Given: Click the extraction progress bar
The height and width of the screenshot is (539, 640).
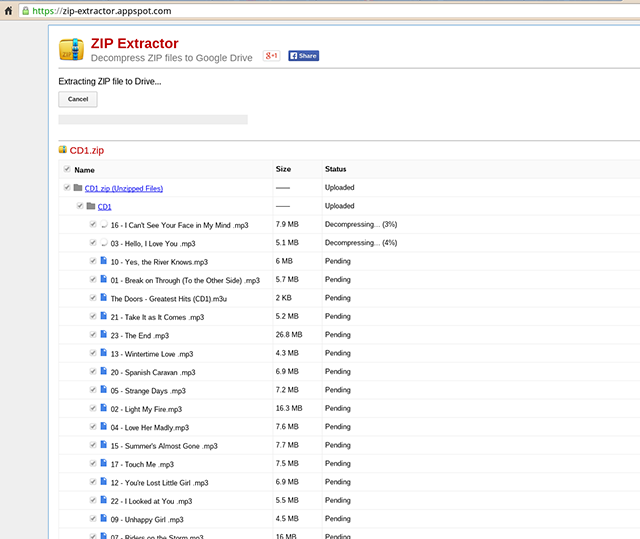Looking at the screenshot, I should tap(153, 119).
